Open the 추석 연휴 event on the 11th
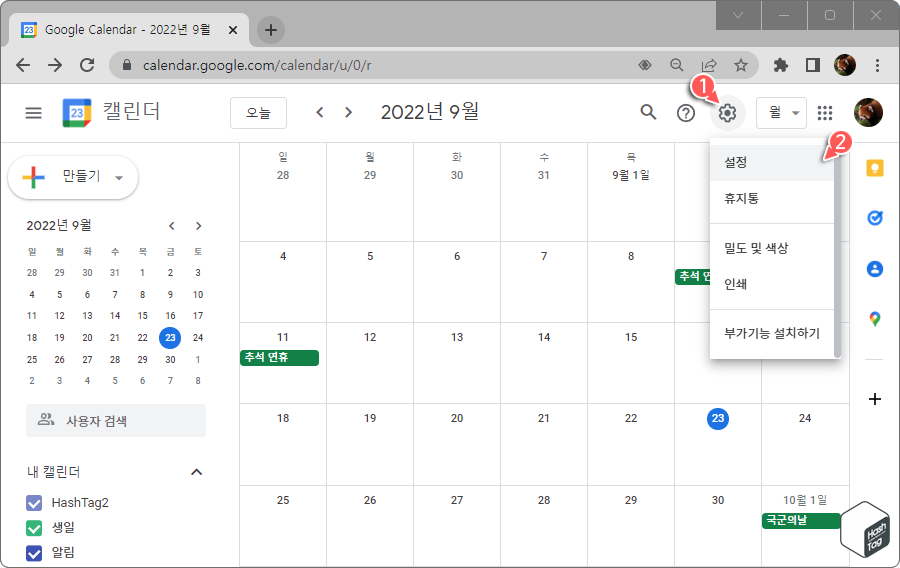The width and height of the screenshot is (900, 568). point(279,357)
